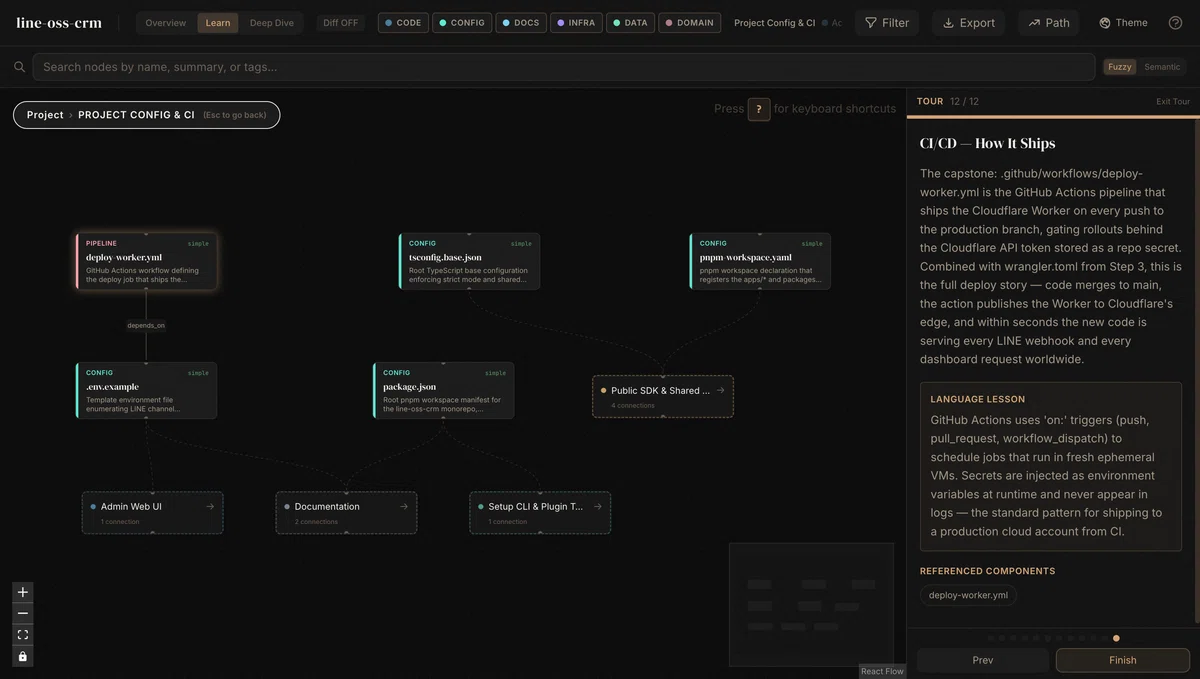
Task: Toggle DOMAIN category filter
Action: pyautogui.click(x=689, y=23)
